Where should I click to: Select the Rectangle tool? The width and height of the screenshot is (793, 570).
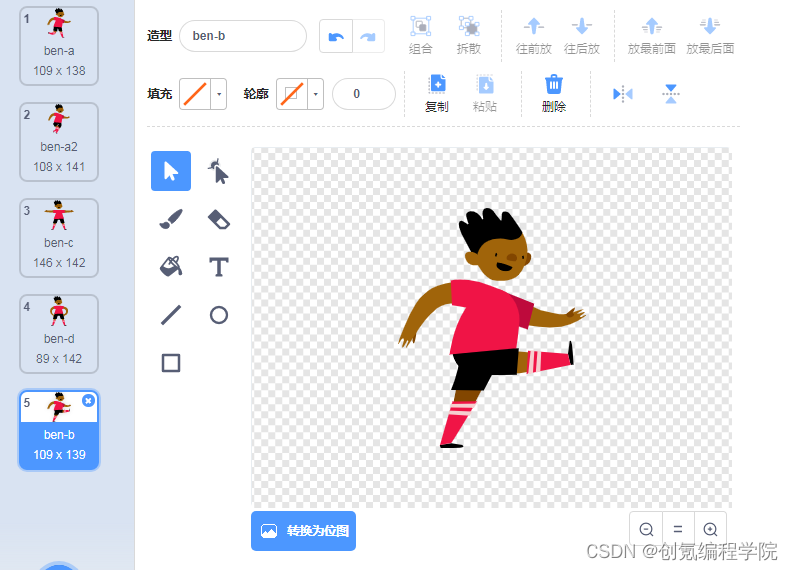tap(171, 363)
